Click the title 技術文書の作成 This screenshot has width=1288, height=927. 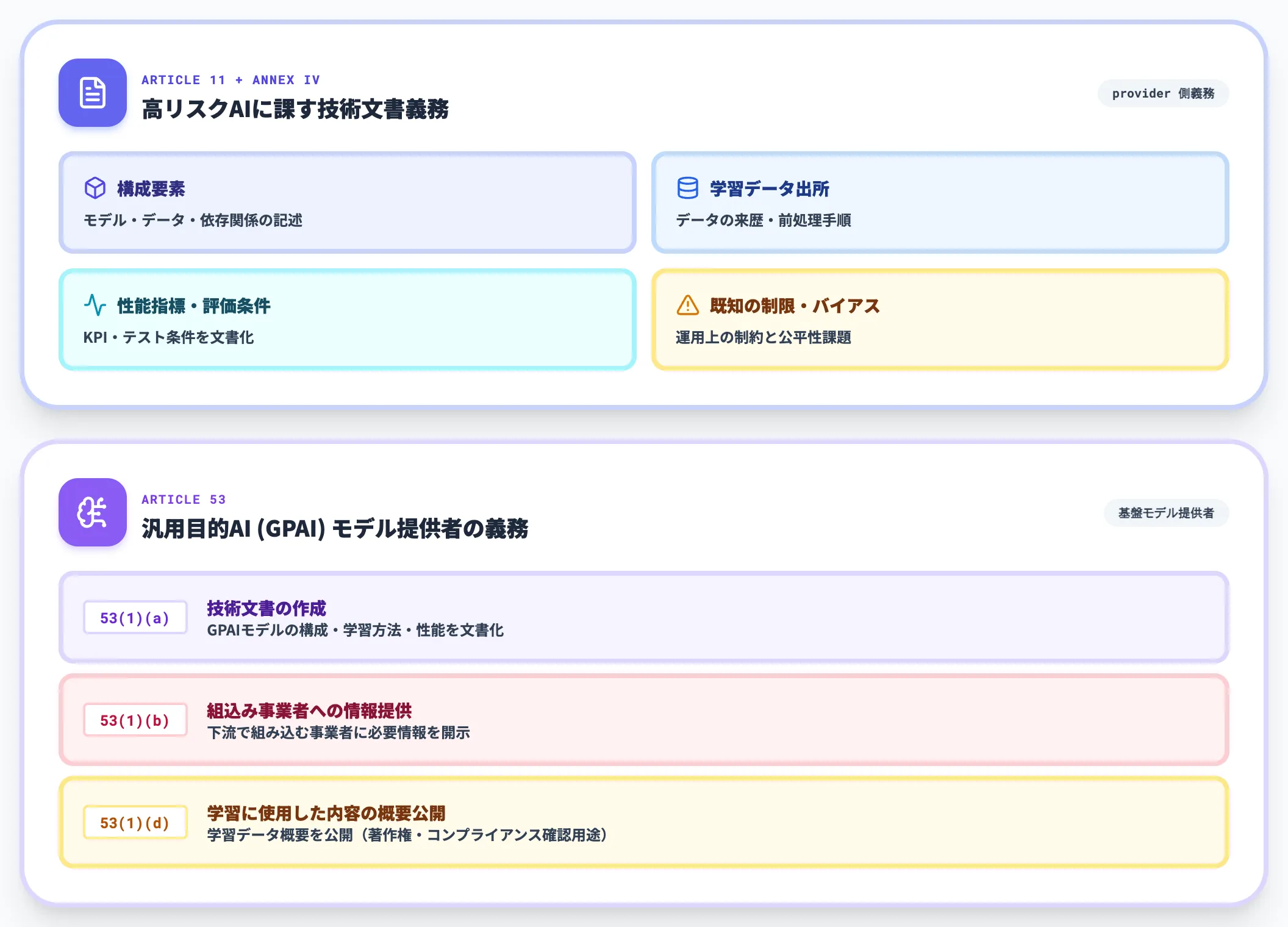tap(267, 608)
